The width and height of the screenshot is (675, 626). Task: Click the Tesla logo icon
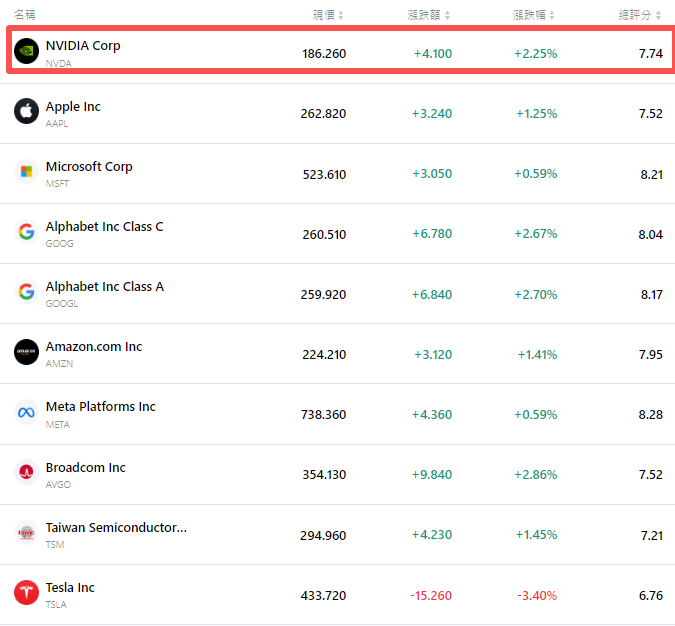pos(26,592)
